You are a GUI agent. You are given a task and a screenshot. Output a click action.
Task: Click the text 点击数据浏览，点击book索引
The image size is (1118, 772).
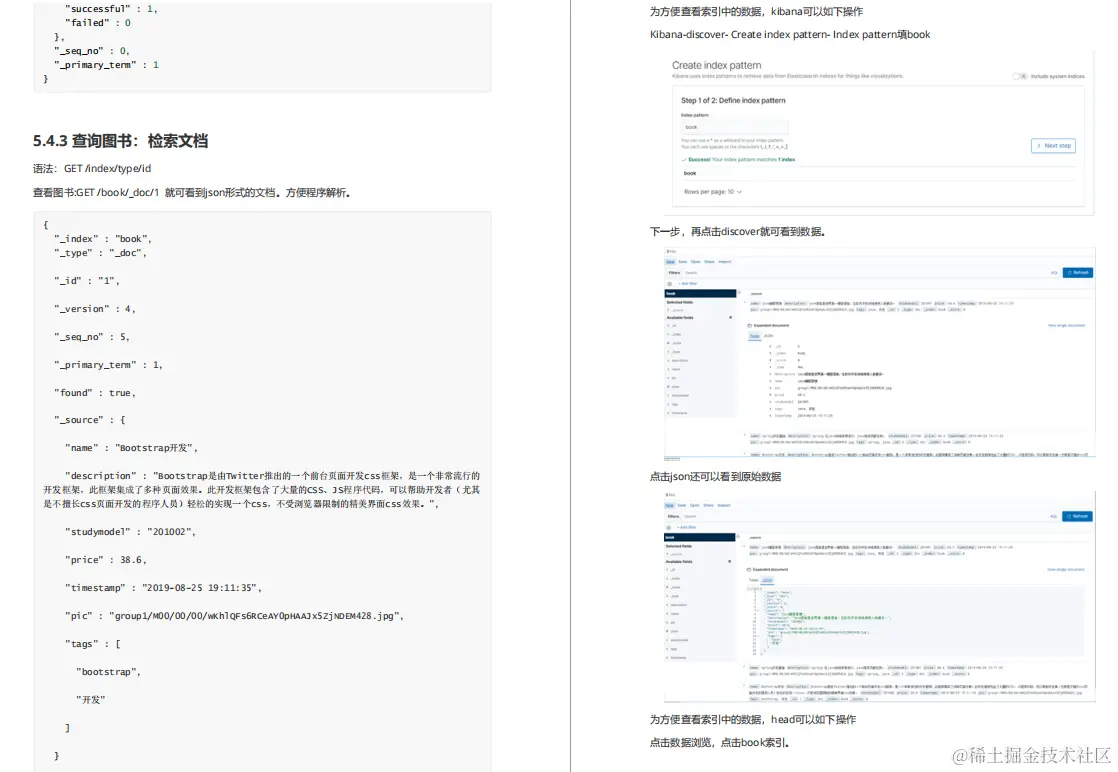point(719,742)
